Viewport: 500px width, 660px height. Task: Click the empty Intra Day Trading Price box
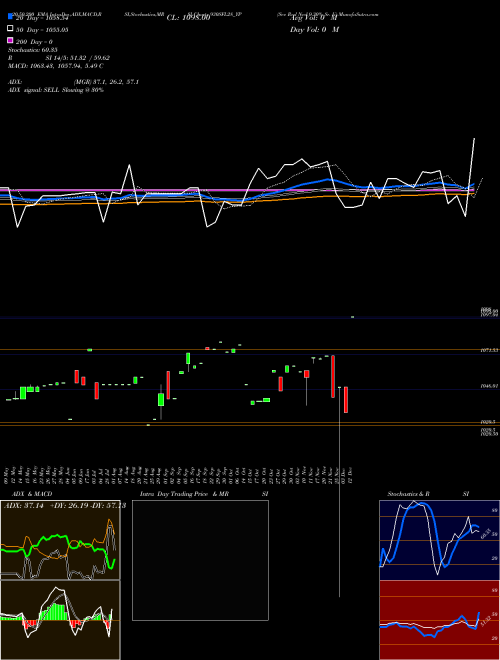[200, 560]
